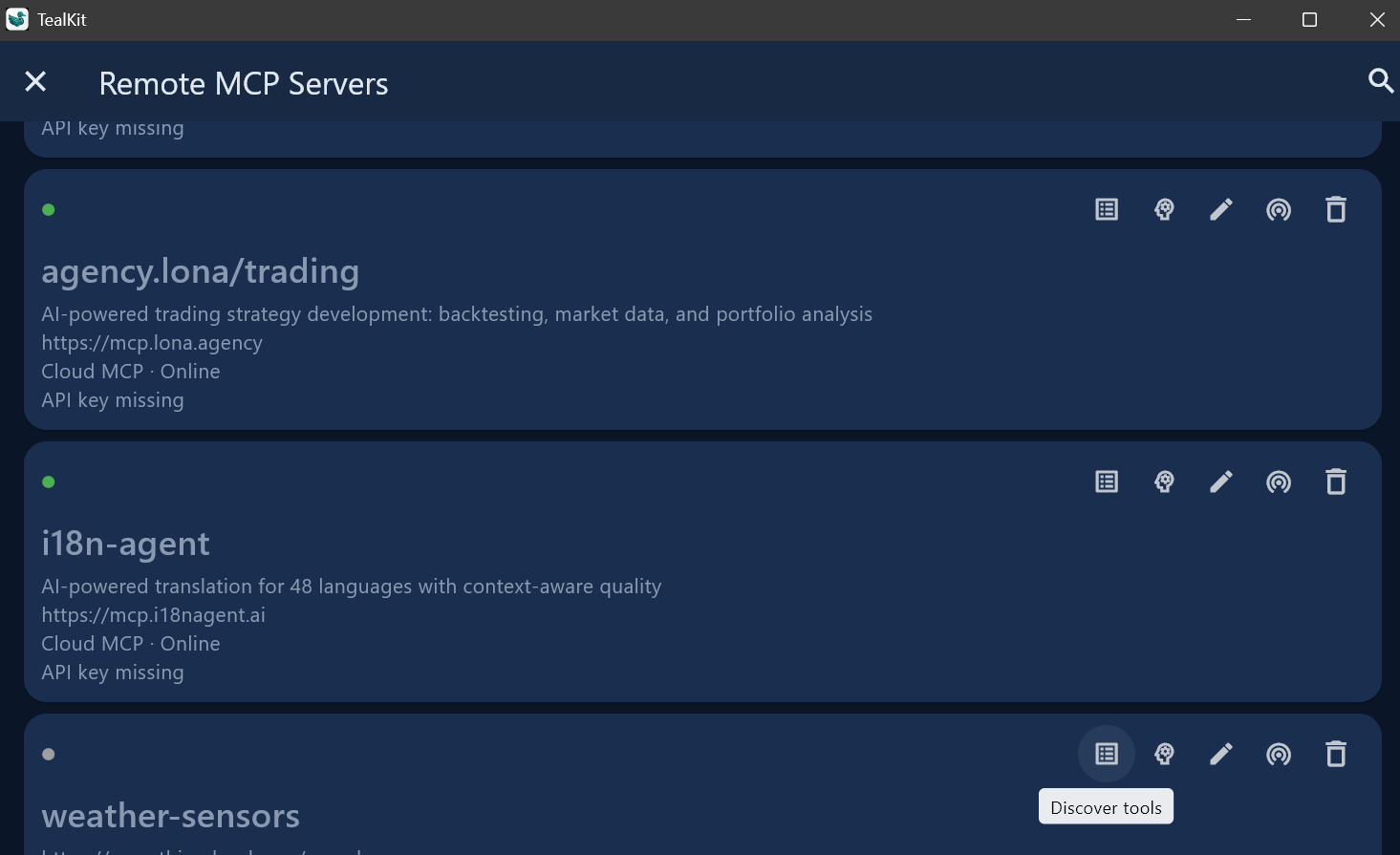Click the 'Discover tools' tooltip label
The image size is (1400, 855).
[1106, 807]
